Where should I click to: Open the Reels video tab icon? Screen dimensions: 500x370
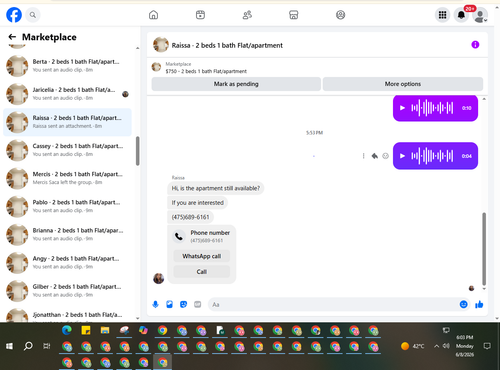click(x=200, y=15)
